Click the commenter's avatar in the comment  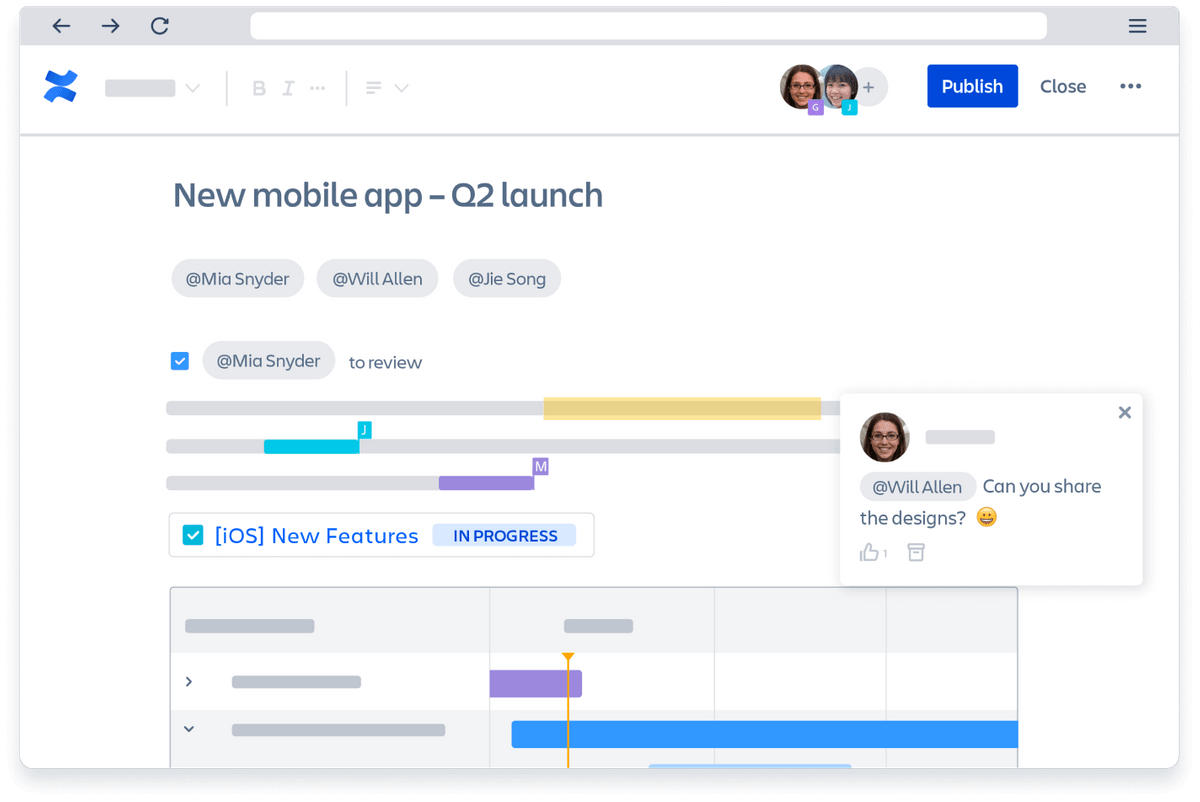pyautogui.click(x=885, y=437)
